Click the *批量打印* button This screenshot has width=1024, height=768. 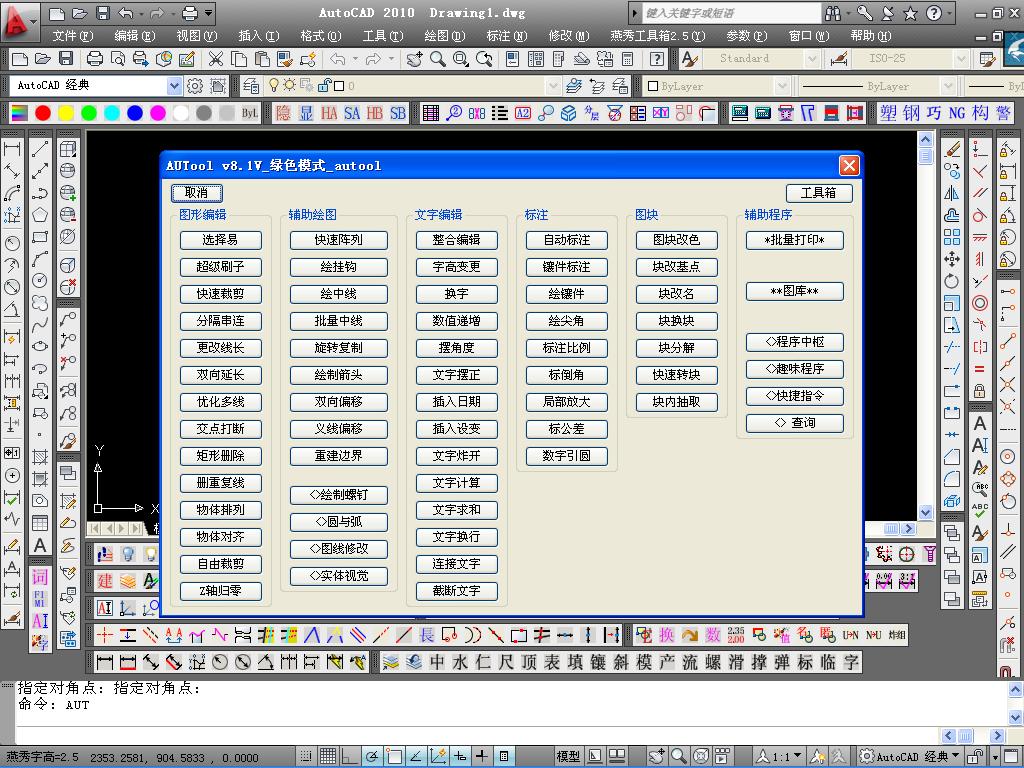click(x=795, y=240)
